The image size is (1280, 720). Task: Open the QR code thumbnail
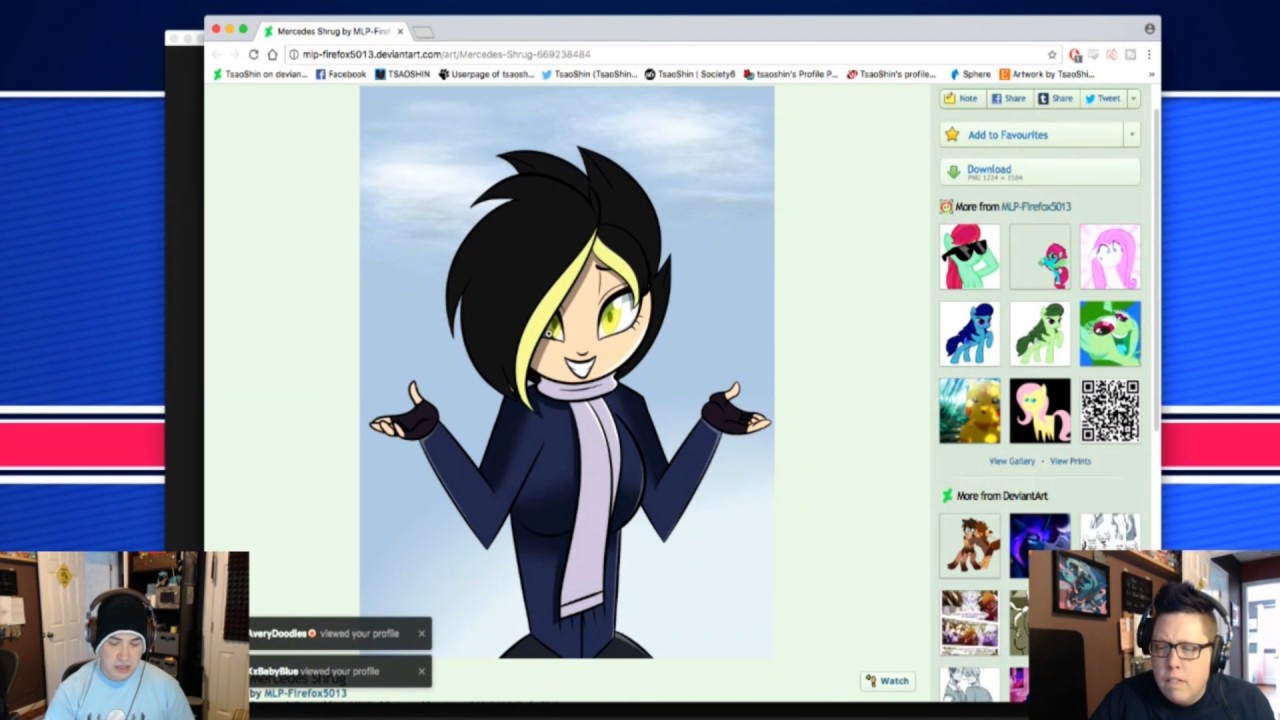click(1110, 411)
